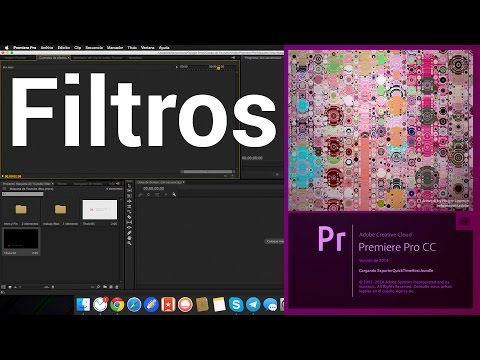Open the Ayuda menu
Image resolution: width=480 pixels, height=360 pixels.
pos(164,48)
